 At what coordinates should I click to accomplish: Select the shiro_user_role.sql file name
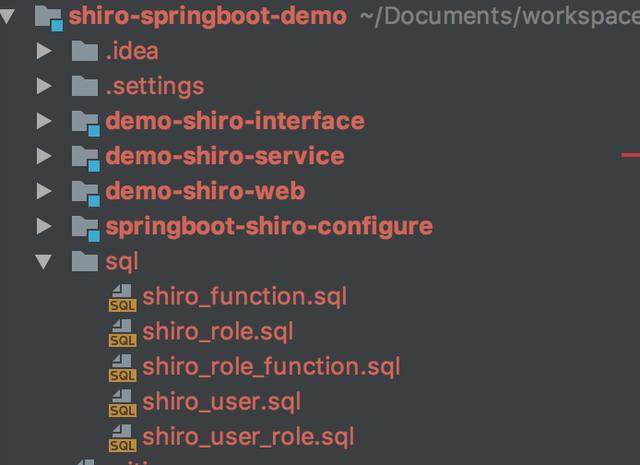pos(249,438)
